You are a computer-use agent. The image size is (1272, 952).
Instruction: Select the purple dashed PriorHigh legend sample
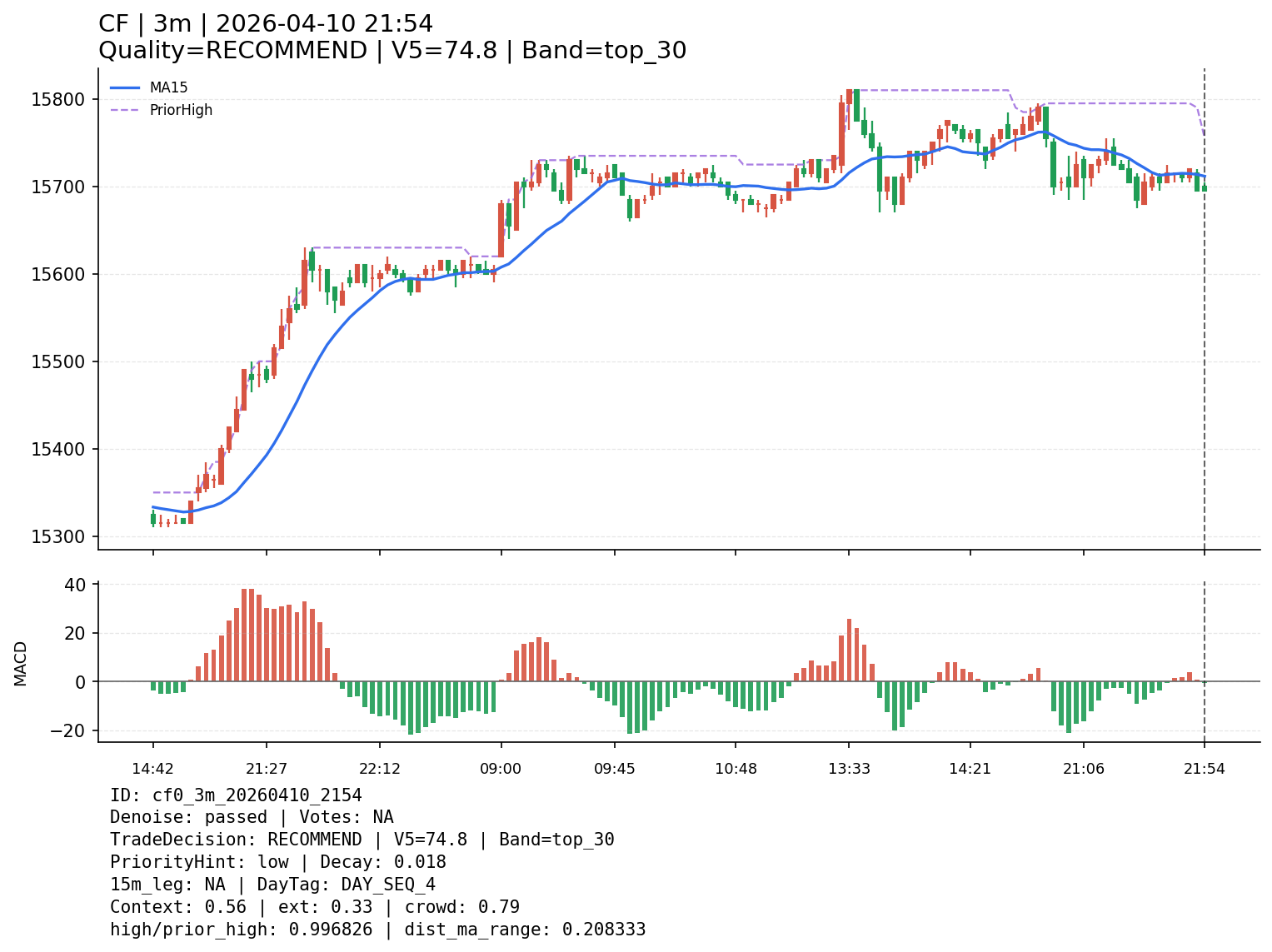pos(125,110)
